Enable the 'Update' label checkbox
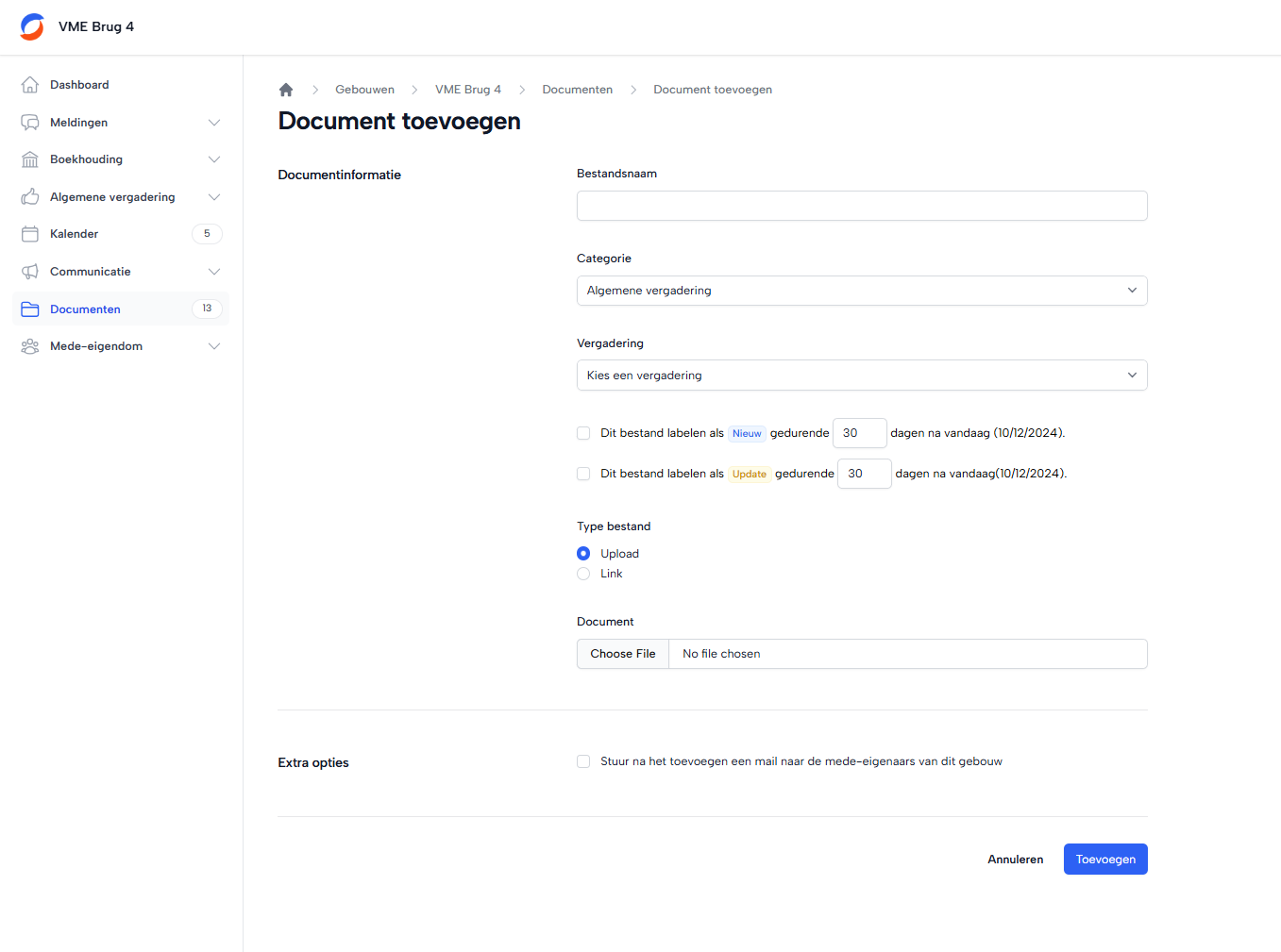Viewport: 1281px width, 952px height. 583,474
